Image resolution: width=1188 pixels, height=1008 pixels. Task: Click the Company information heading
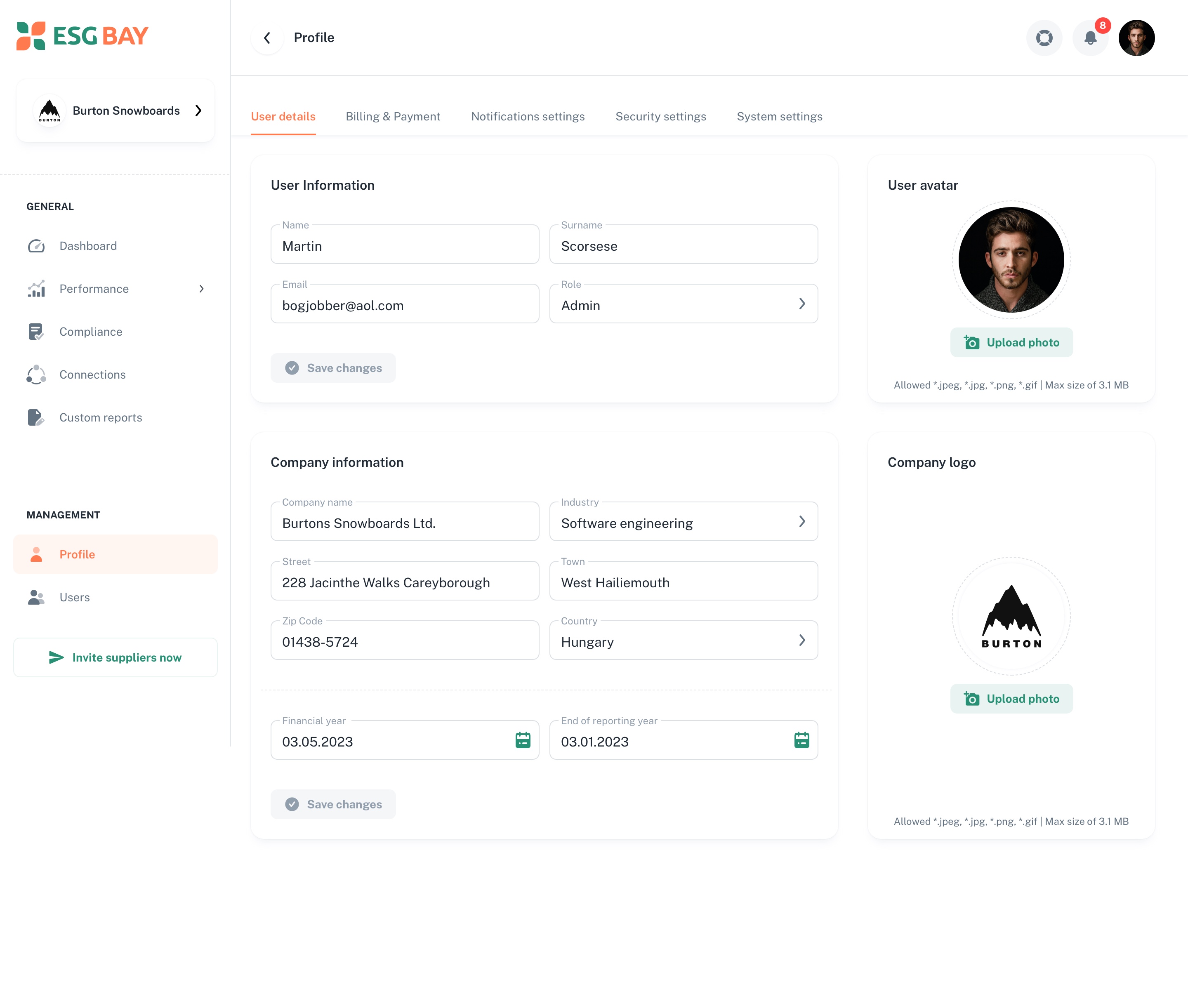click(x=337, y=462)
